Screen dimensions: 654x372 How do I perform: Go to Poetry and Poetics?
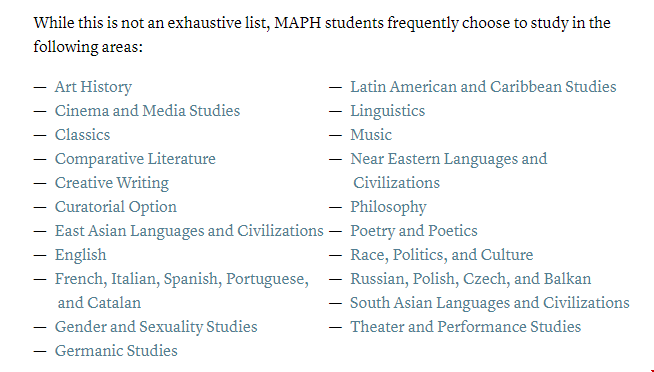(x=414, y=231)
